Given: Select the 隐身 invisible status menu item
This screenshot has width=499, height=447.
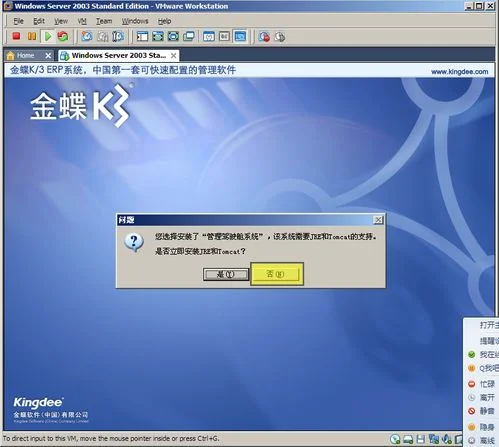Looking at the screenshot, I should (x=482, y=427).
